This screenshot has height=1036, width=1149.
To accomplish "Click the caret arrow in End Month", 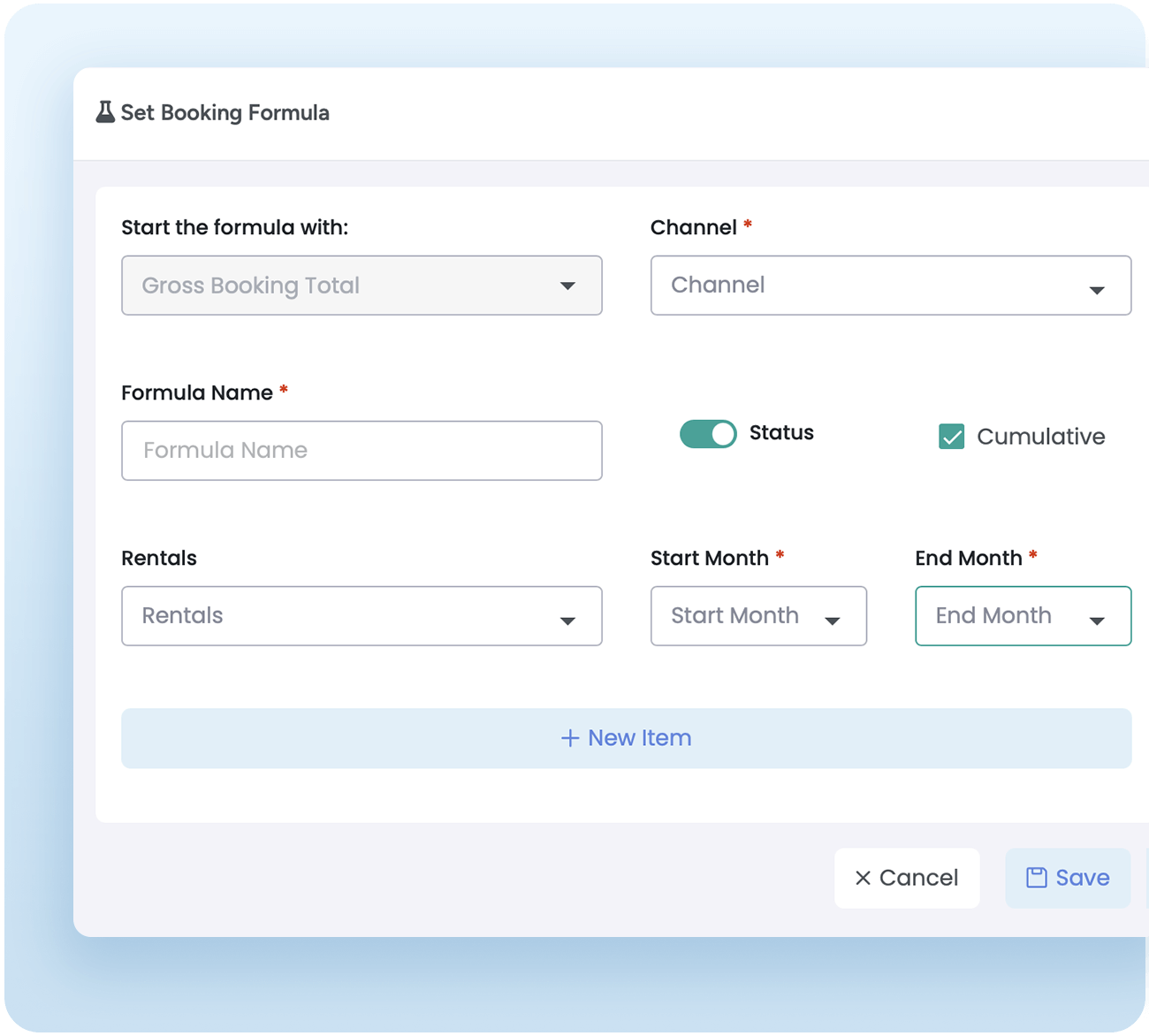I will point(1097,621).
